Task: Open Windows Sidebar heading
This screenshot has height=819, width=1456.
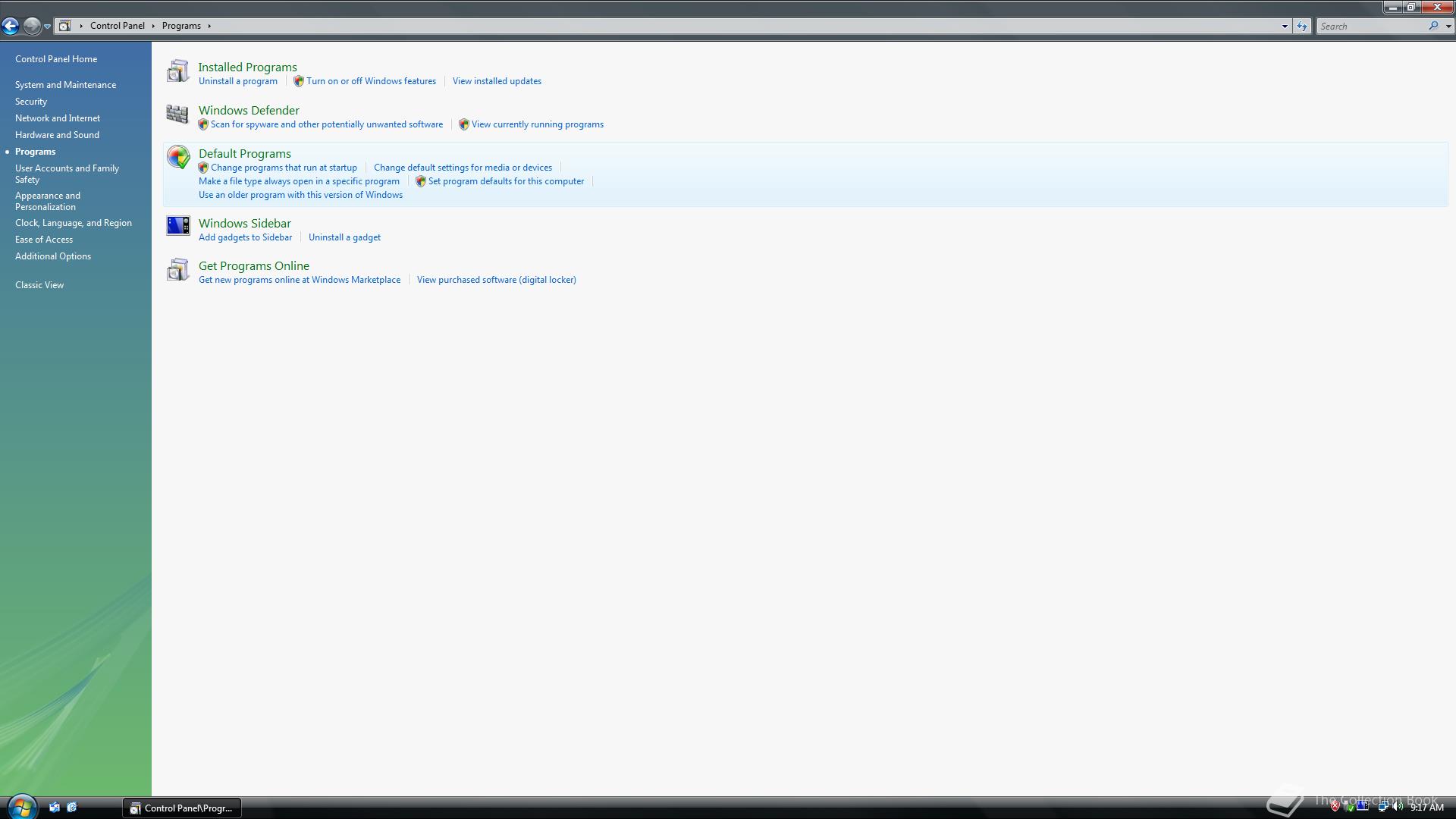Action: tap(245, 224)
